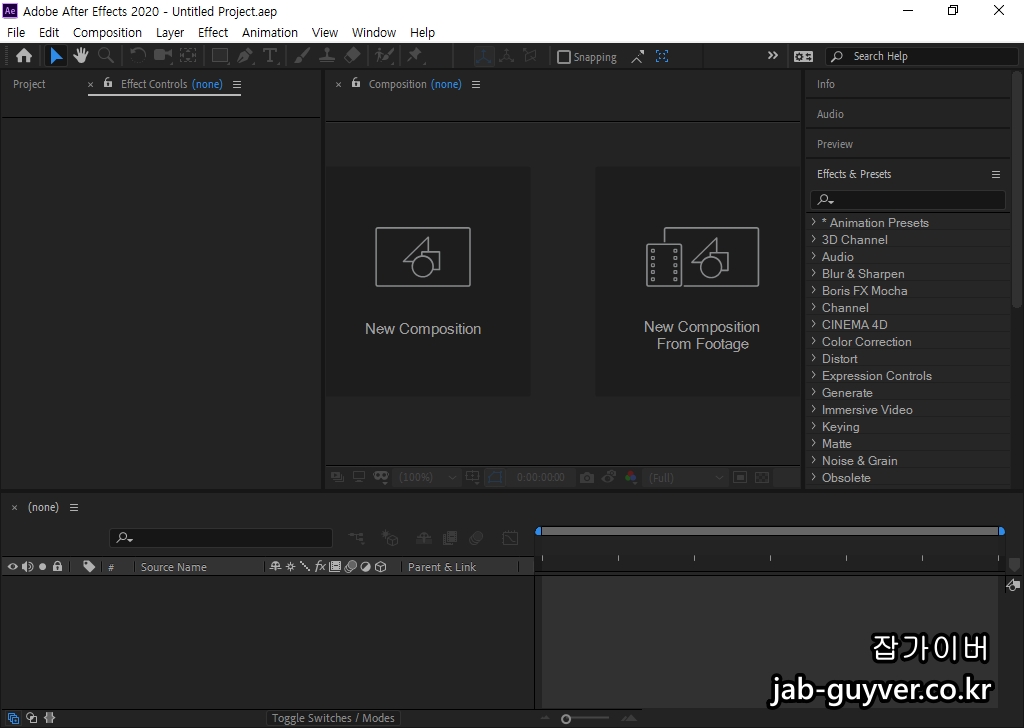The width and height of the screenshot is (1024, 728).
Task: Expand the Keying effects category
Action: pos(814,426)
